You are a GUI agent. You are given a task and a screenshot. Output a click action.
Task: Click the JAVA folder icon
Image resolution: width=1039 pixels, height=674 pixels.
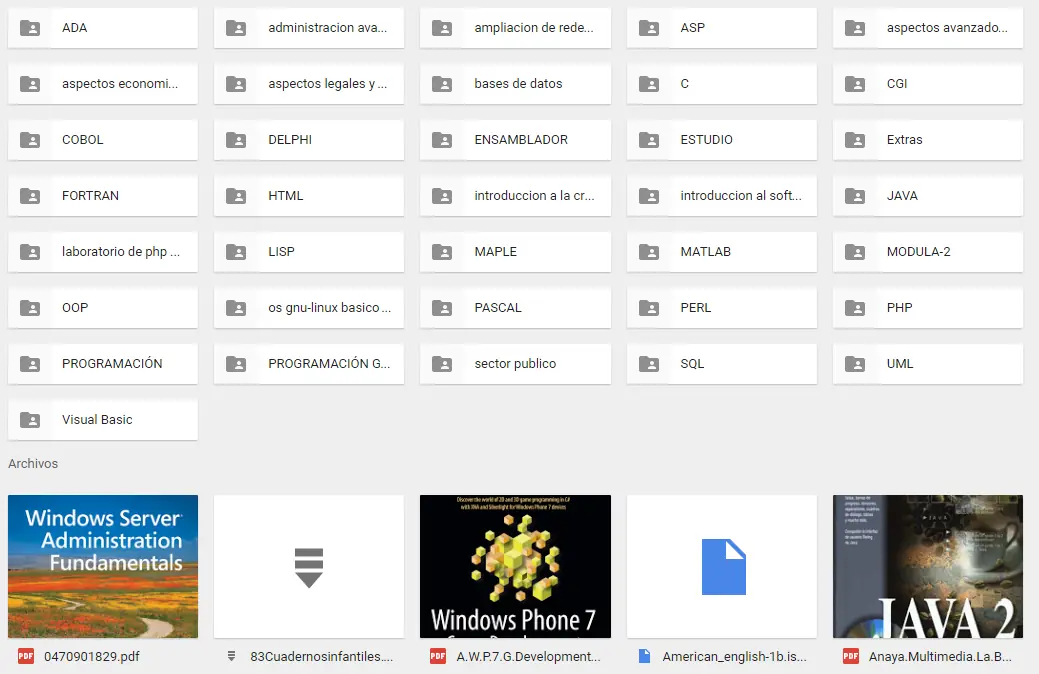[x=855, y=196]
